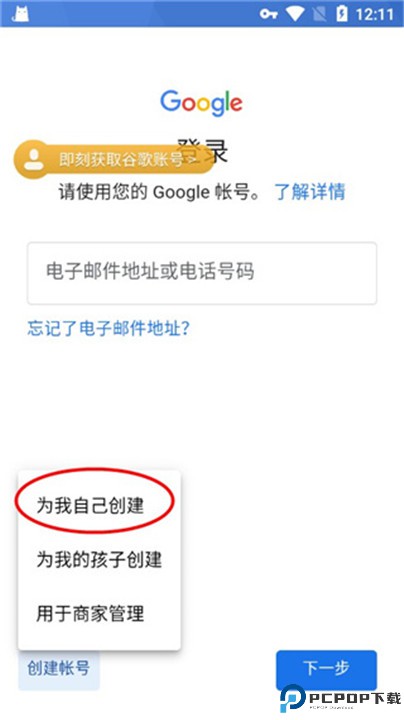Image resolution: width=404 pixels, height=720 pixels.
Task: Focus the 电子邮件地址或电话号码 input field
Action: [x=202, y=273]
